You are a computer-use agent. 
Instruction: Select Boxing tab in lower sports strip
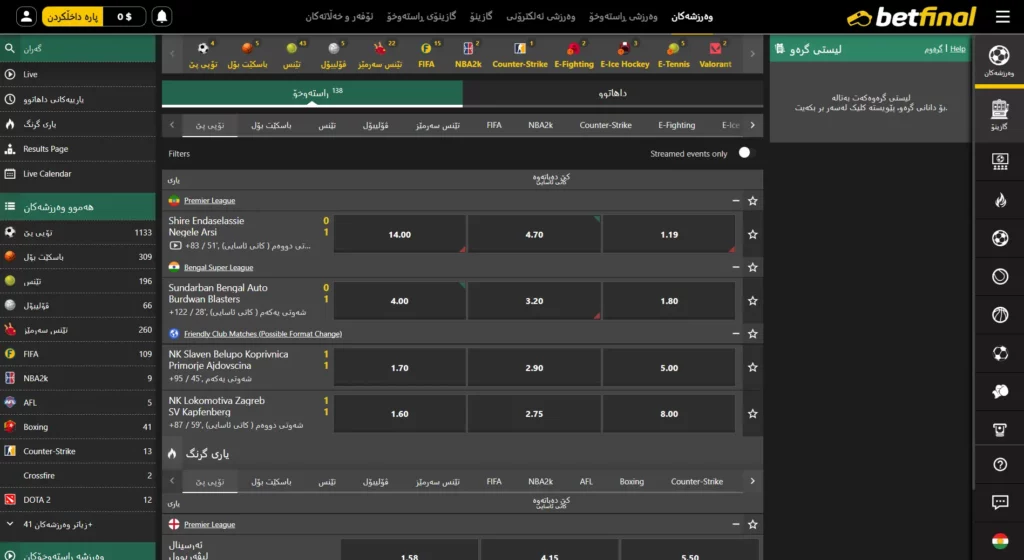(x=632, y=482)
